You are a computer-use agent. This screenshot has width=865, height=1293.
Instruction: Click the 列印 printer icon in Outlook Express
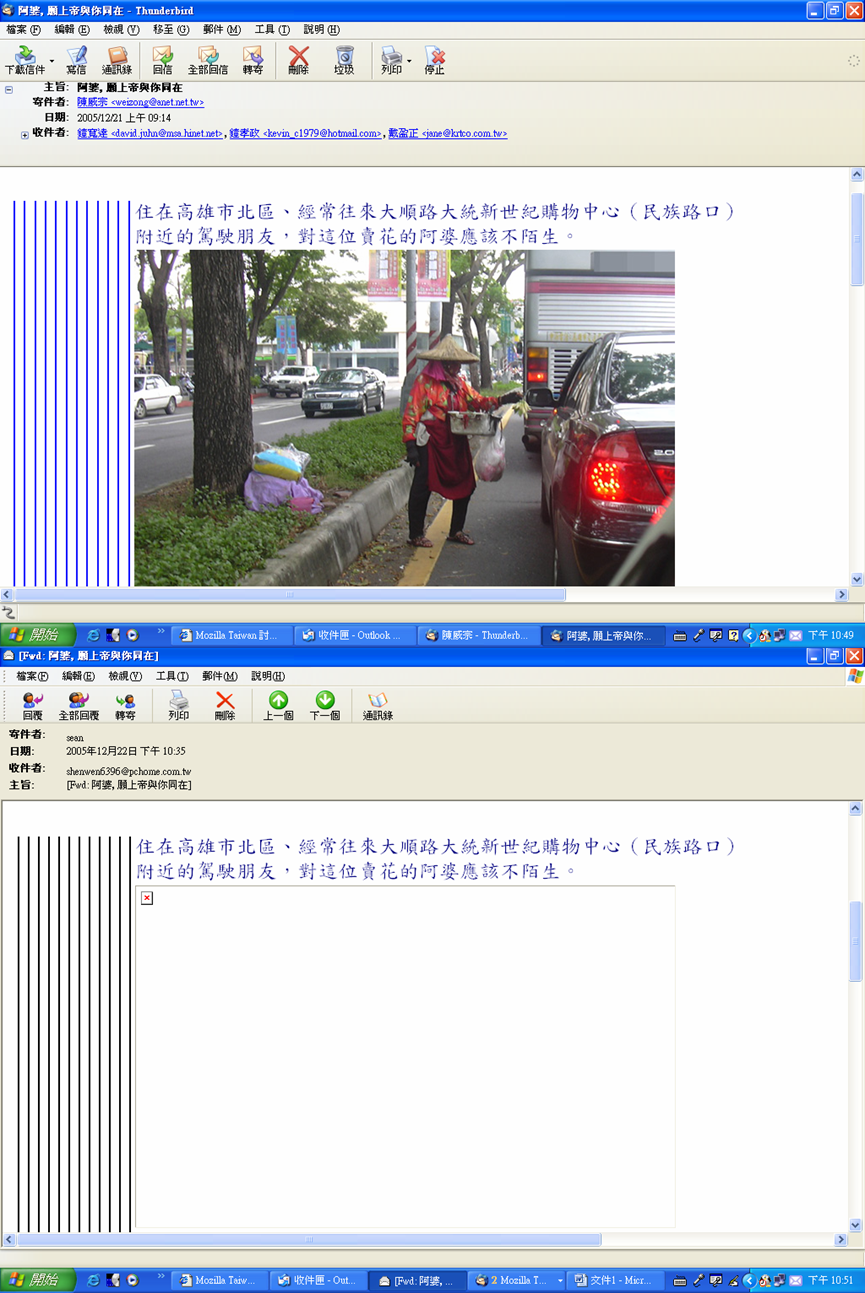(179, 706)
